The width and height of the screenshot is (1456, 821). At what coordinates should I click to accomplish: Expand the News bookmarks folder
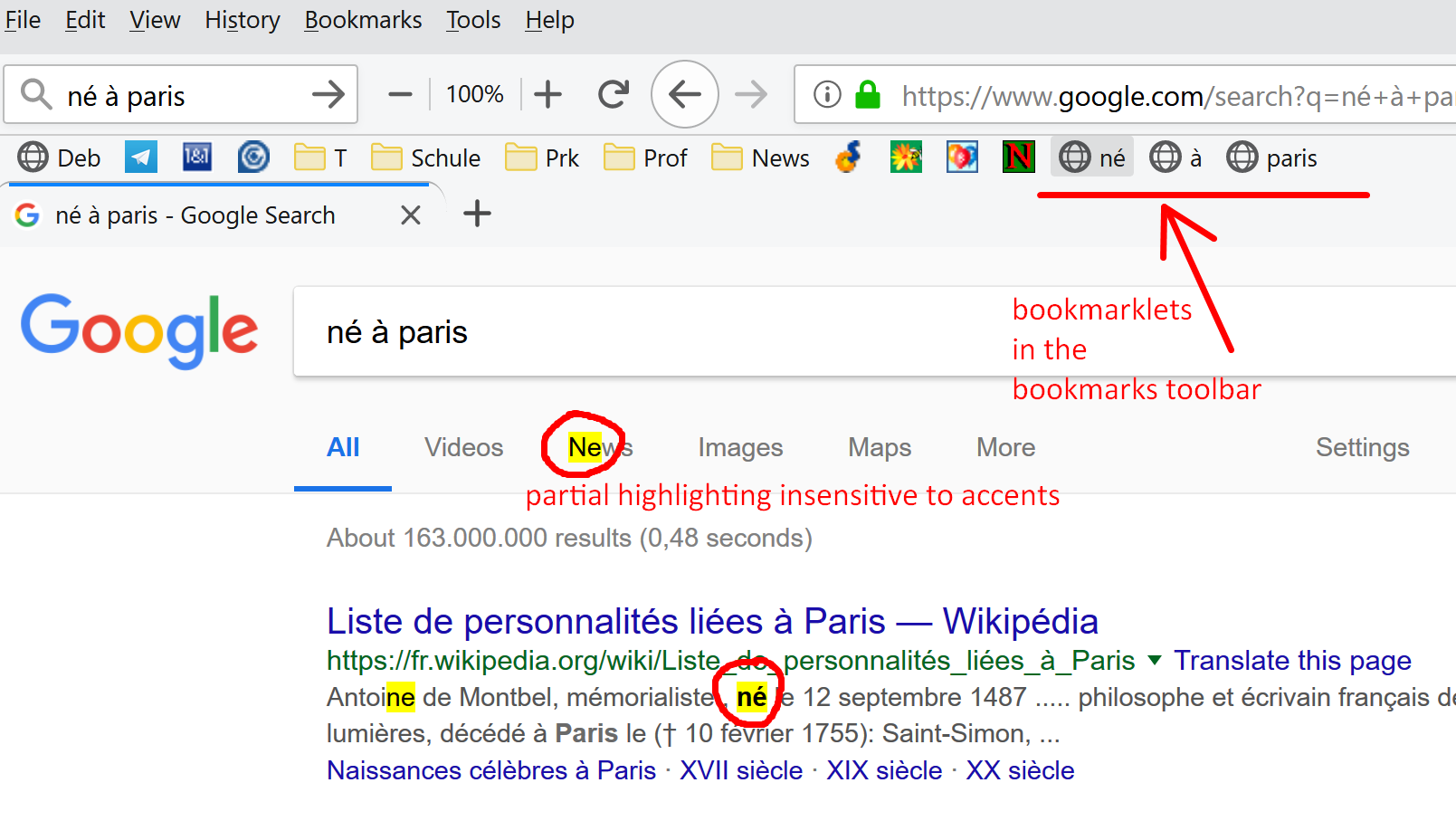(760, 158)
